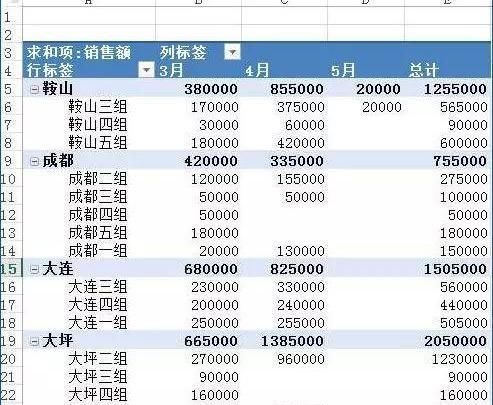Open the 列标签 filter dropdown
This screenshot has width=493, height=405.
tap(232, 52)
